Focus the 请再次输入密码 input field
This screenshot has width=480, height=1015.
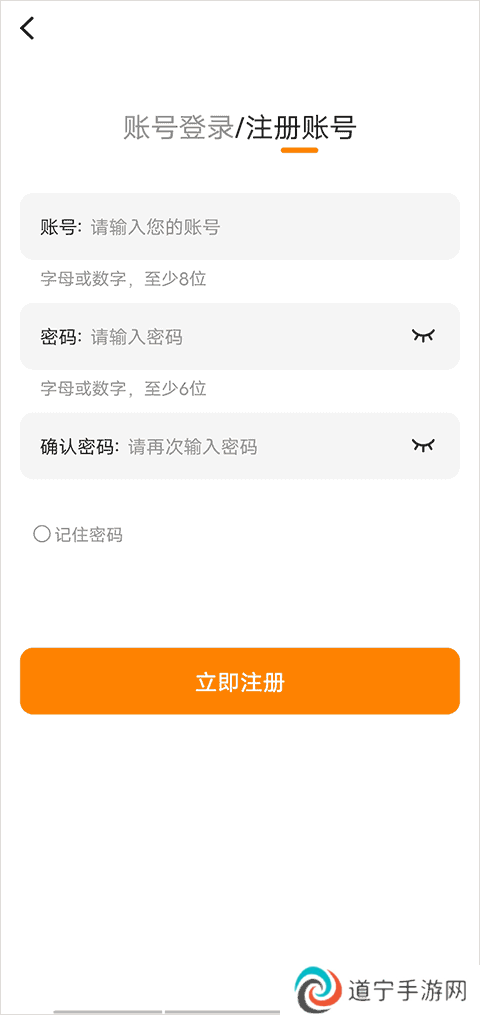tap(265, 447)
